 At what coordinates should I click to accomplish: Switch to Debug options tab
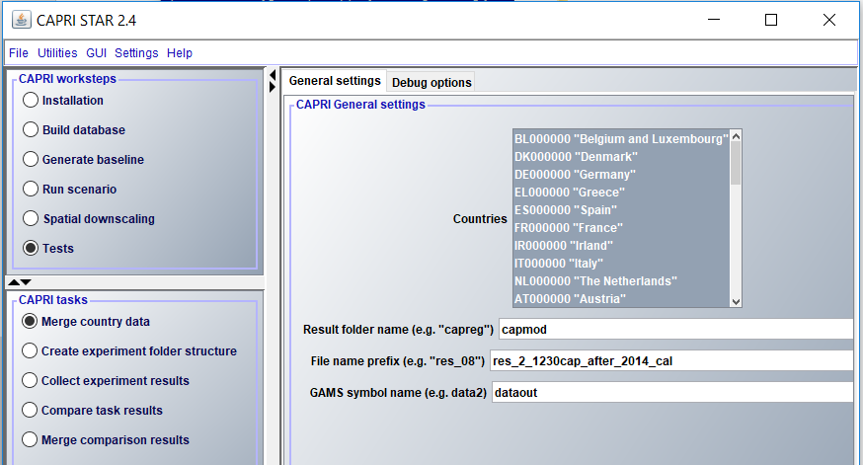click(x=431, y=82)
